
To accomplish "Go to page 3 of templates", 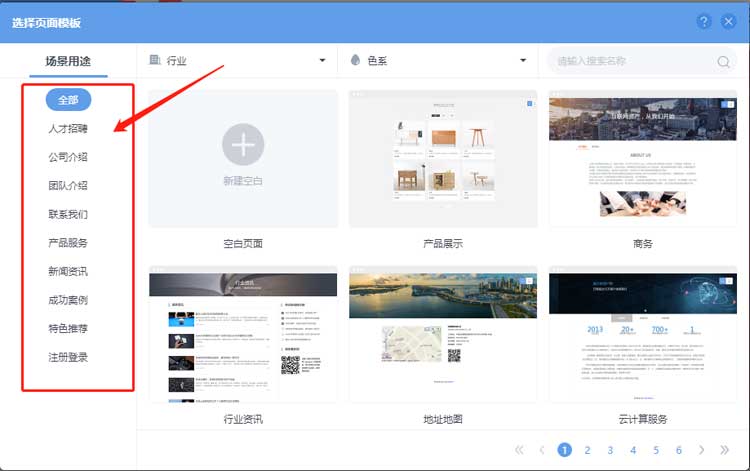I will tap(610, 451).
